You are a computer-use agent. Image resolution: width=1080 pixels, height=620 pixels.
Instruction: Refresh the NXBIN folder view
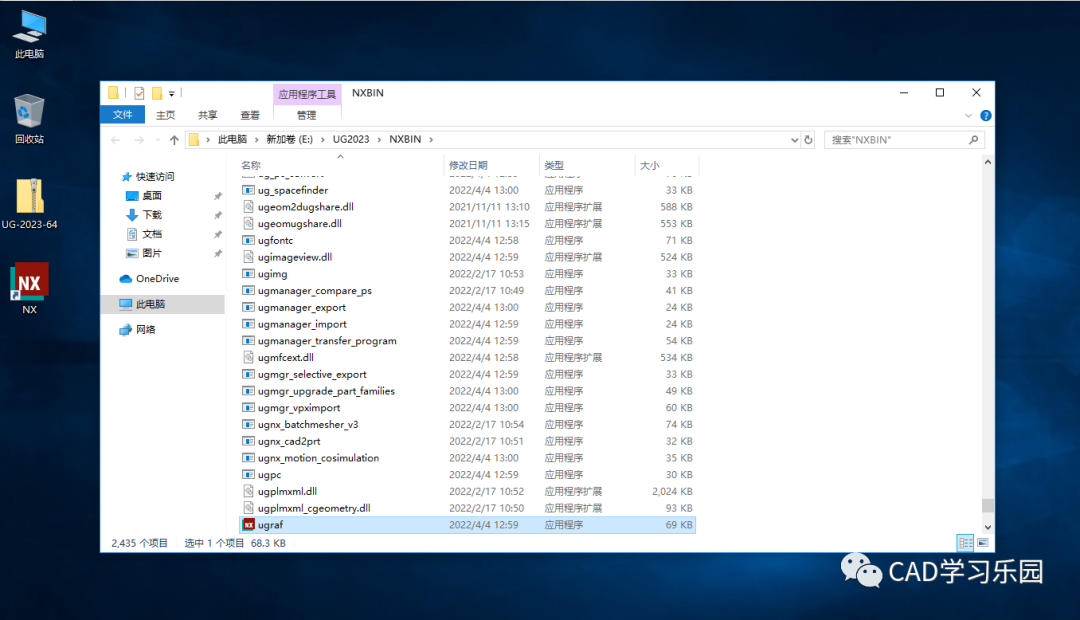pyautogui.click(x=809, y=140)
